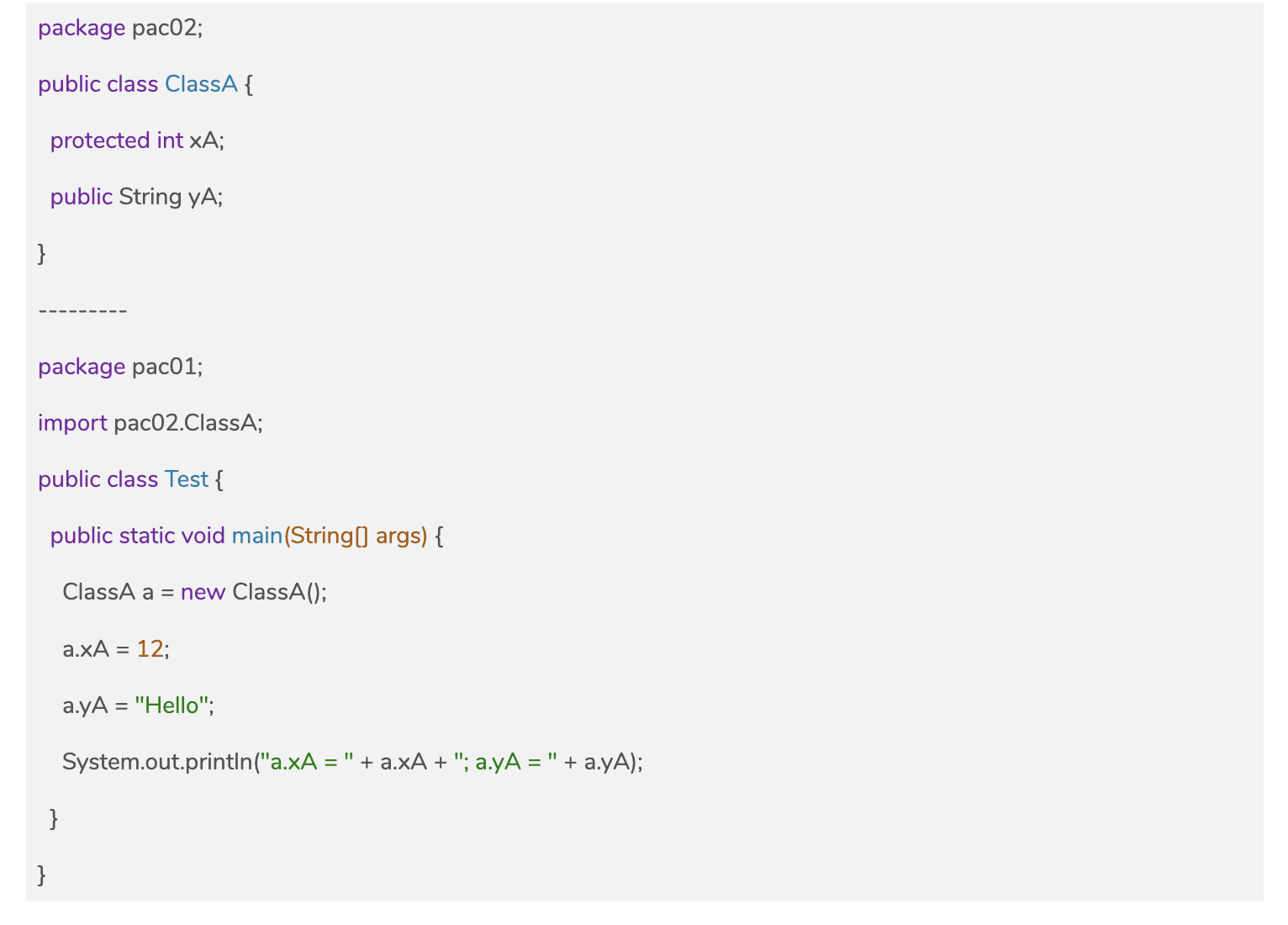Image resolution: width=1288 pixels, height=925 pixels.
Task: Select the "protected" keyword
Action: pyautogui.click(x=99, y=140)
